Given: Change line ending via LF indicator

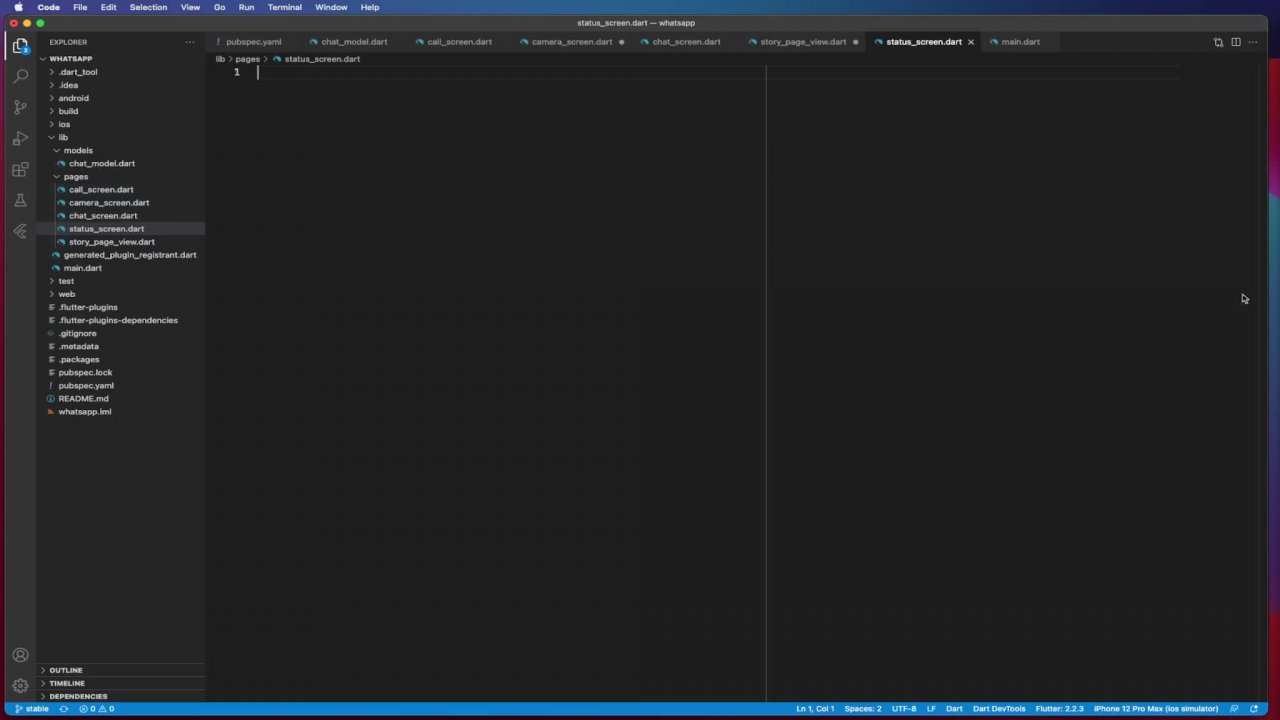Looking at the screenshot, I should [931, 709].
